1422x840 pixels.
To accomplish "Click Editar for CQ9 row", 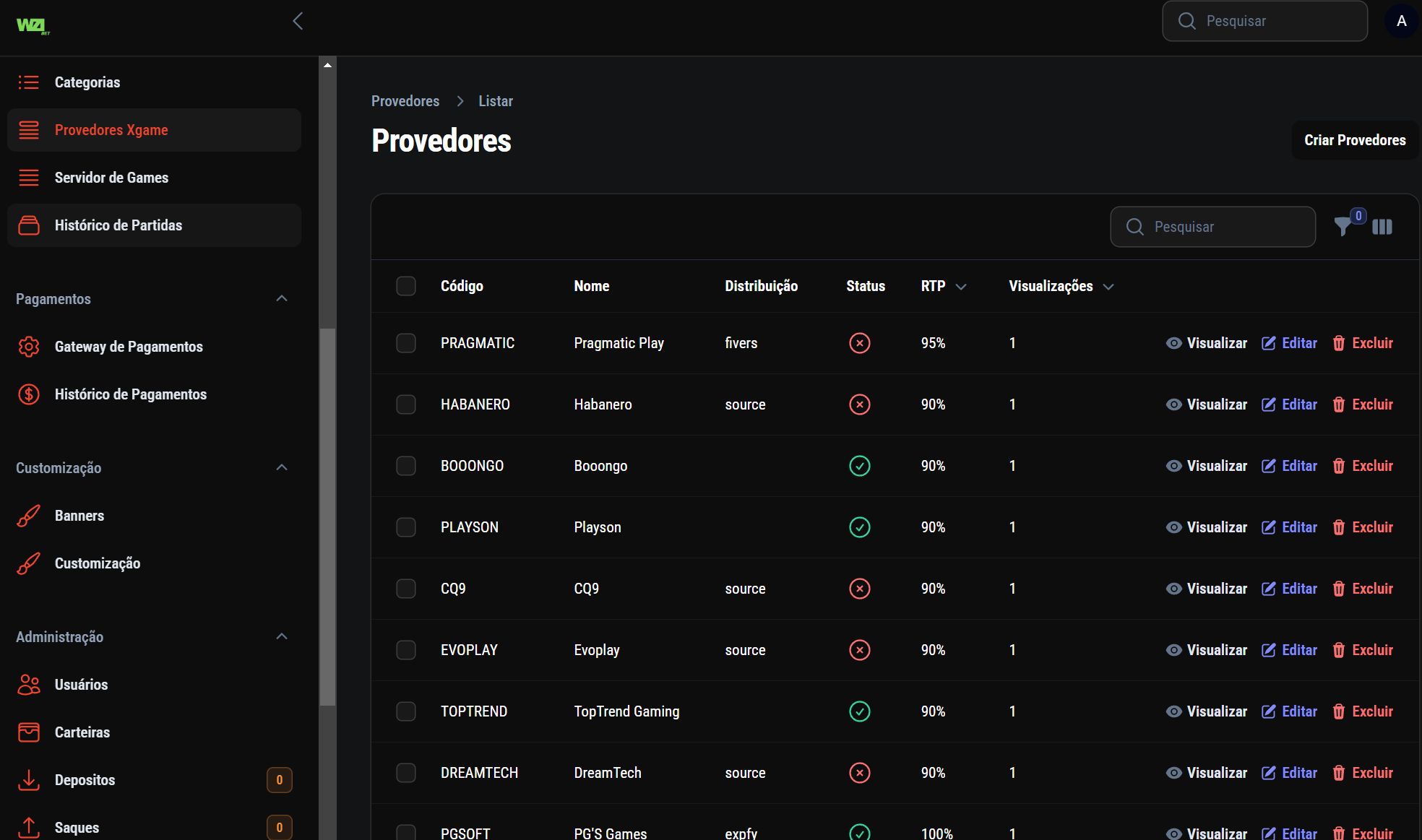I will tap(1289, 589).
